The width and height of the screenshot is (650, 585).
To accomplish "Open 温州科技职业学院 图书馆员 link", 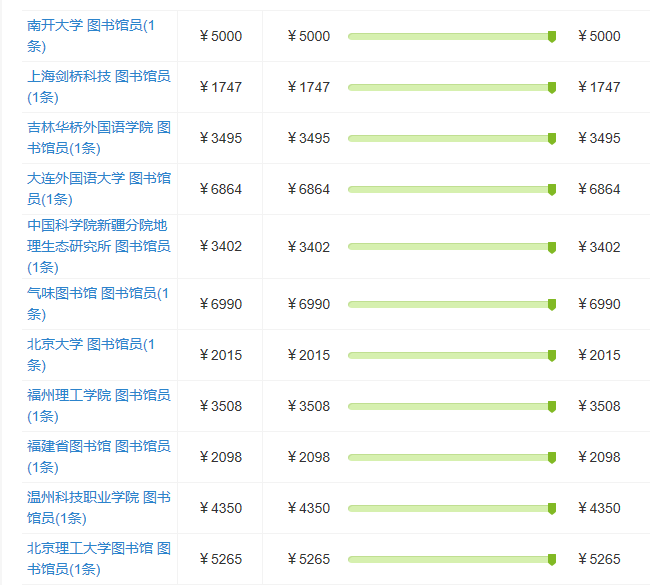I will 99,507.
